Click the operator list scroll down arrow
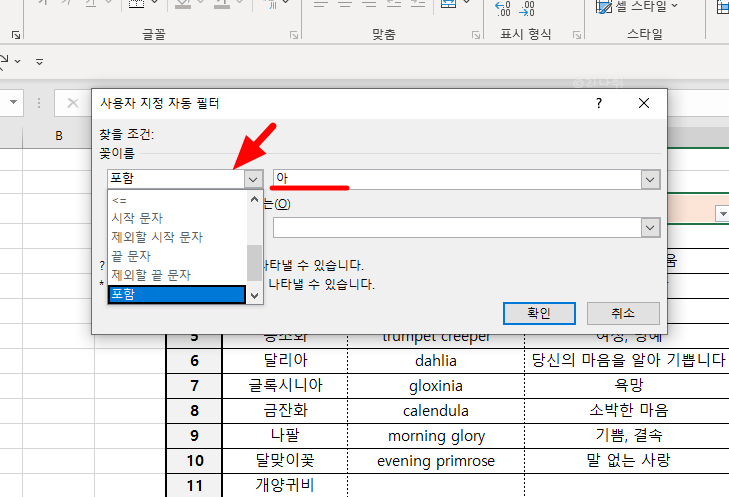This screenshot has width=729, height=497. 254,296
